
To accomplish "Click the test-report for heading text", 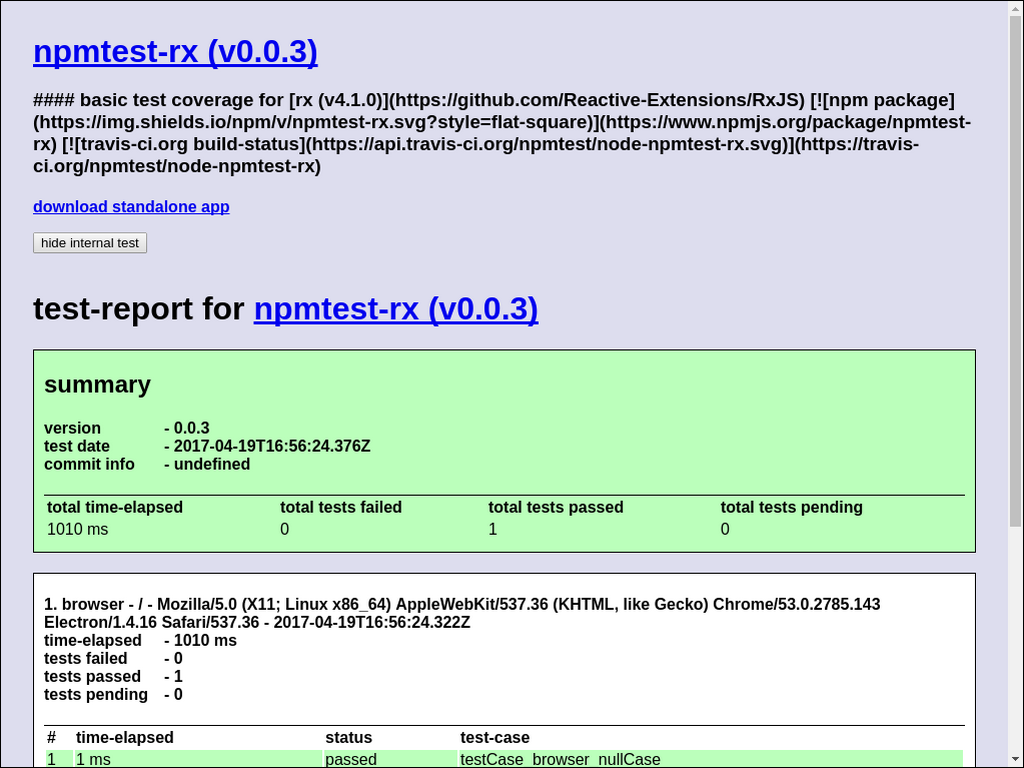I will coord(138,309).
